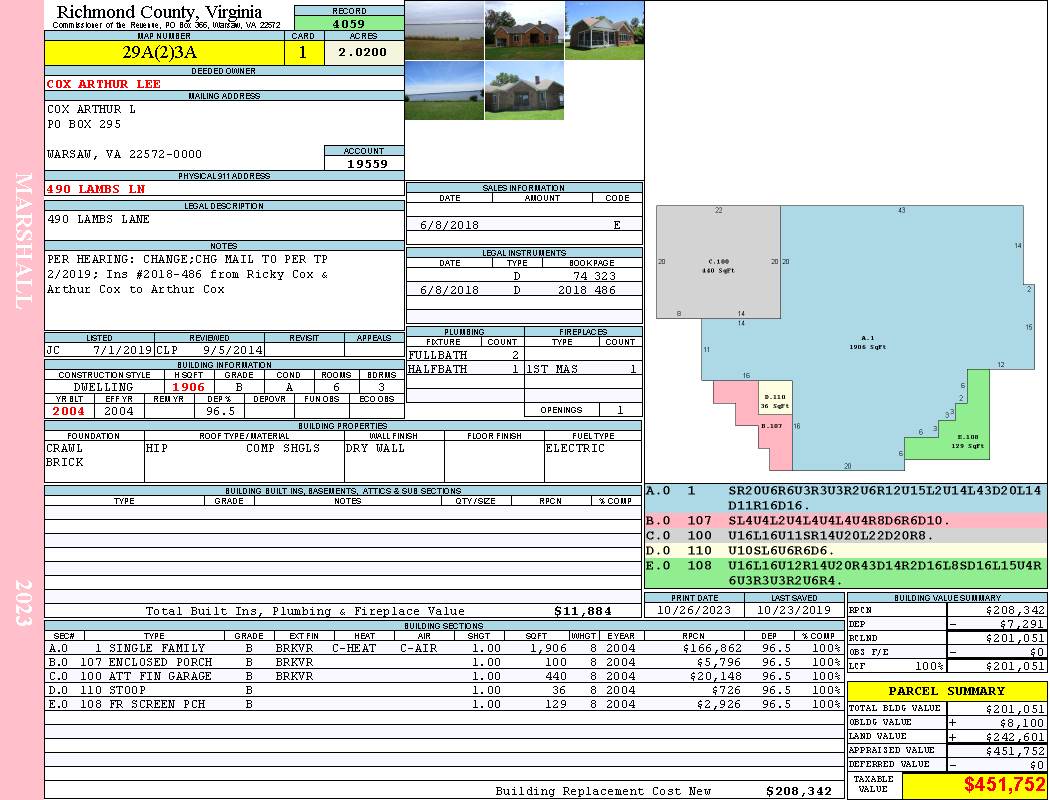Click WARSAW, VA 22572-0000 mailing line

(x=124, y=154)
